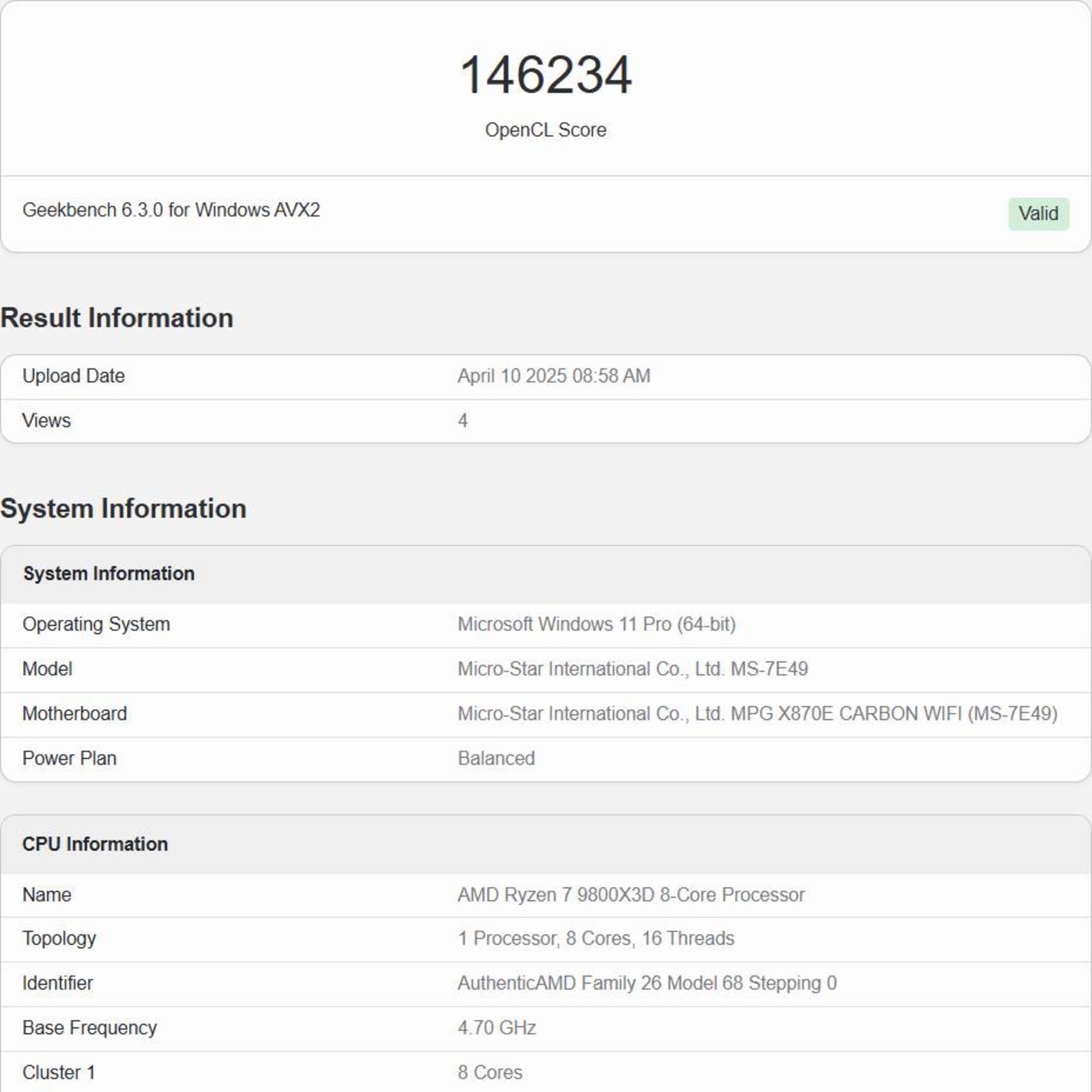This screenshot has height=1092, width=1092.
Task: Select Geekbench 6.3.0 for Windows AVX2 text
Action: pyautogui.click(x=171, y=210)
